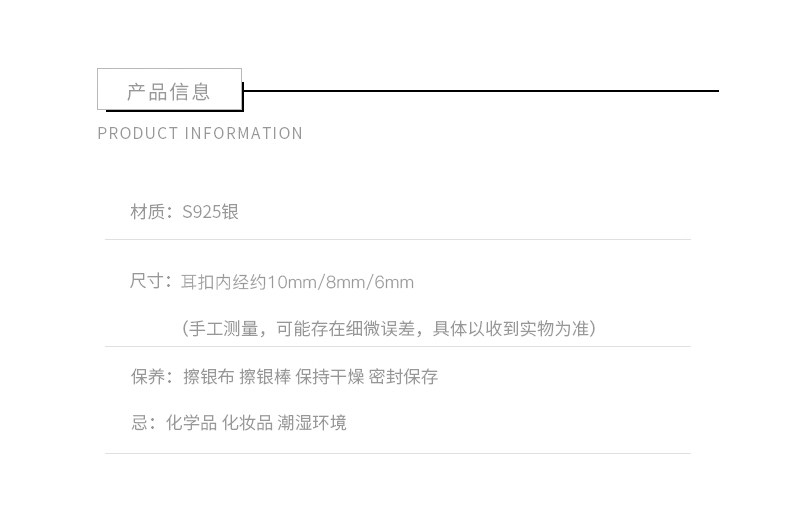Click the 化学品 text
The image size is (790, 518).
pyautogui.click(x=190, y=423)
